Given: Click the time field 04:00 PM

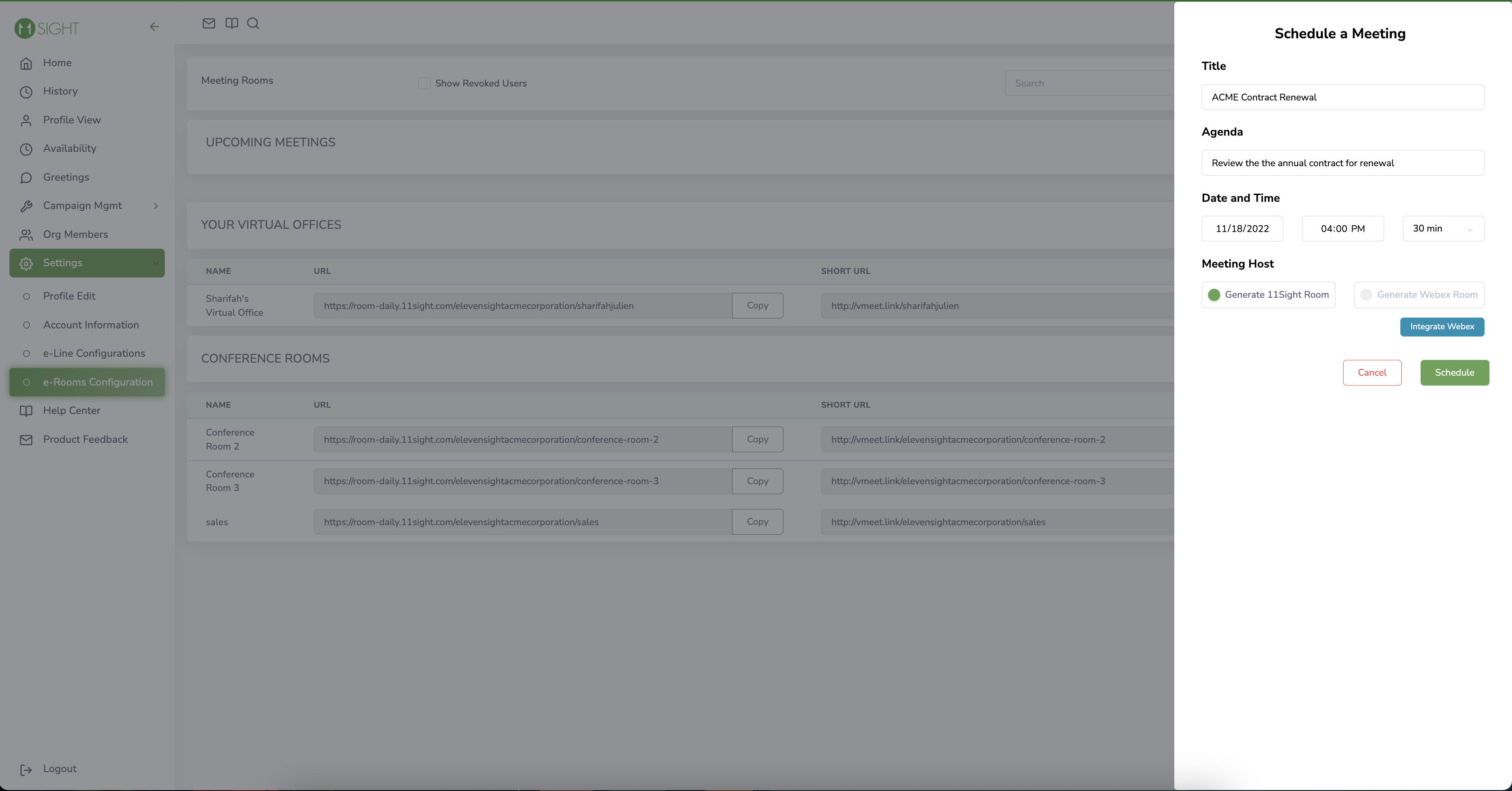Looking at the screenshot, I should point(1342,228).
